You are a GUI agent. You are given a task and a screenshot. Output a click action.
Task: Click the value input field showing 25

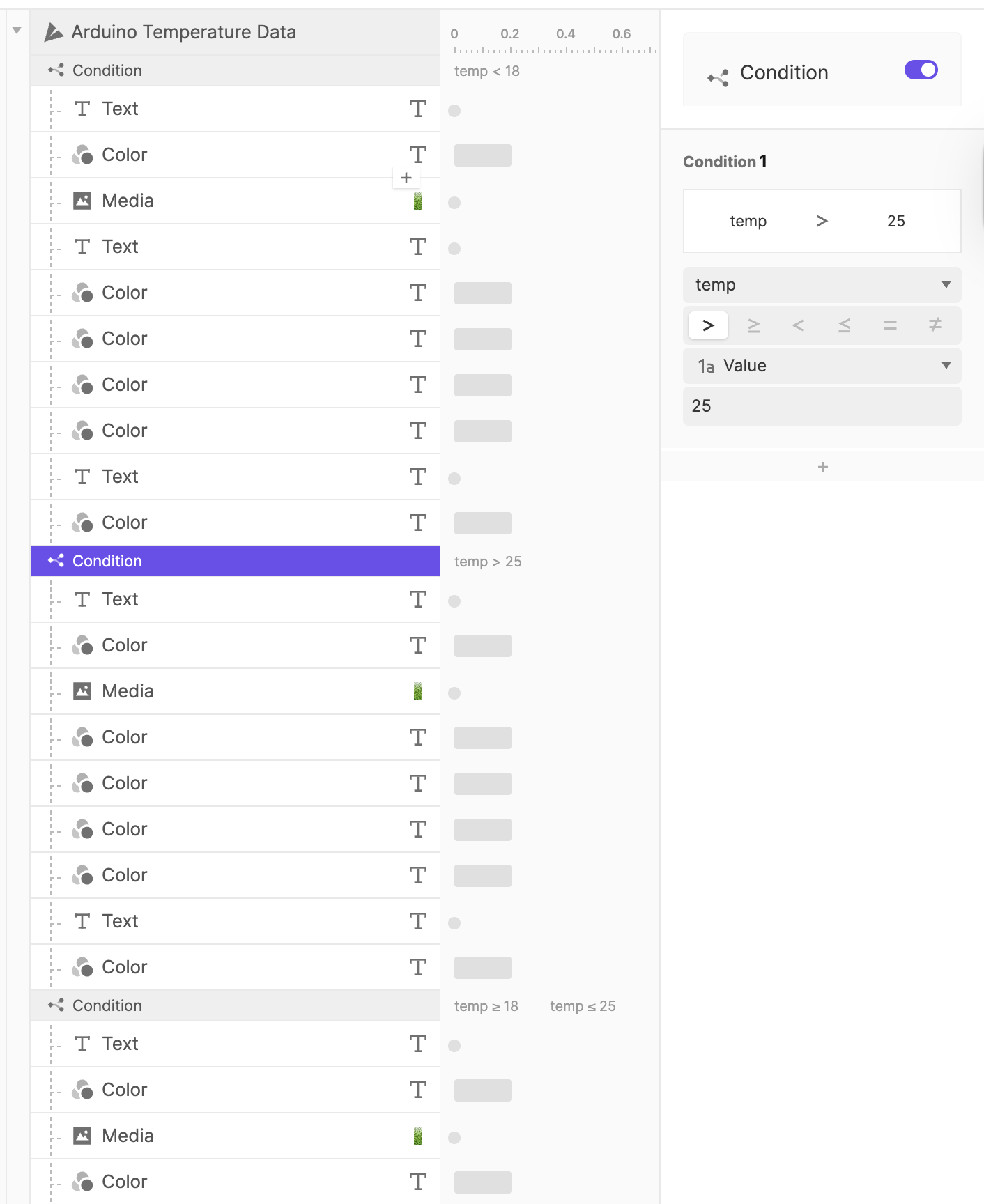pos(822,406)
